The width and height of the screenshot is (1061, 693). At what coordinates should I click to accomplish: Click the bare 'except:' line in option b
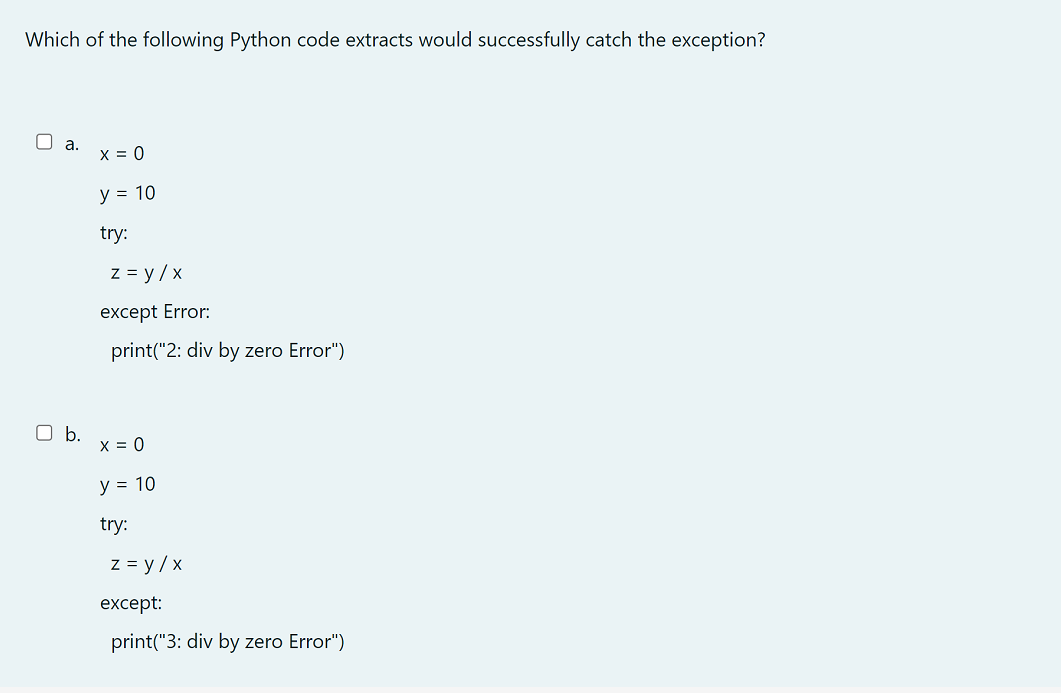131,603
